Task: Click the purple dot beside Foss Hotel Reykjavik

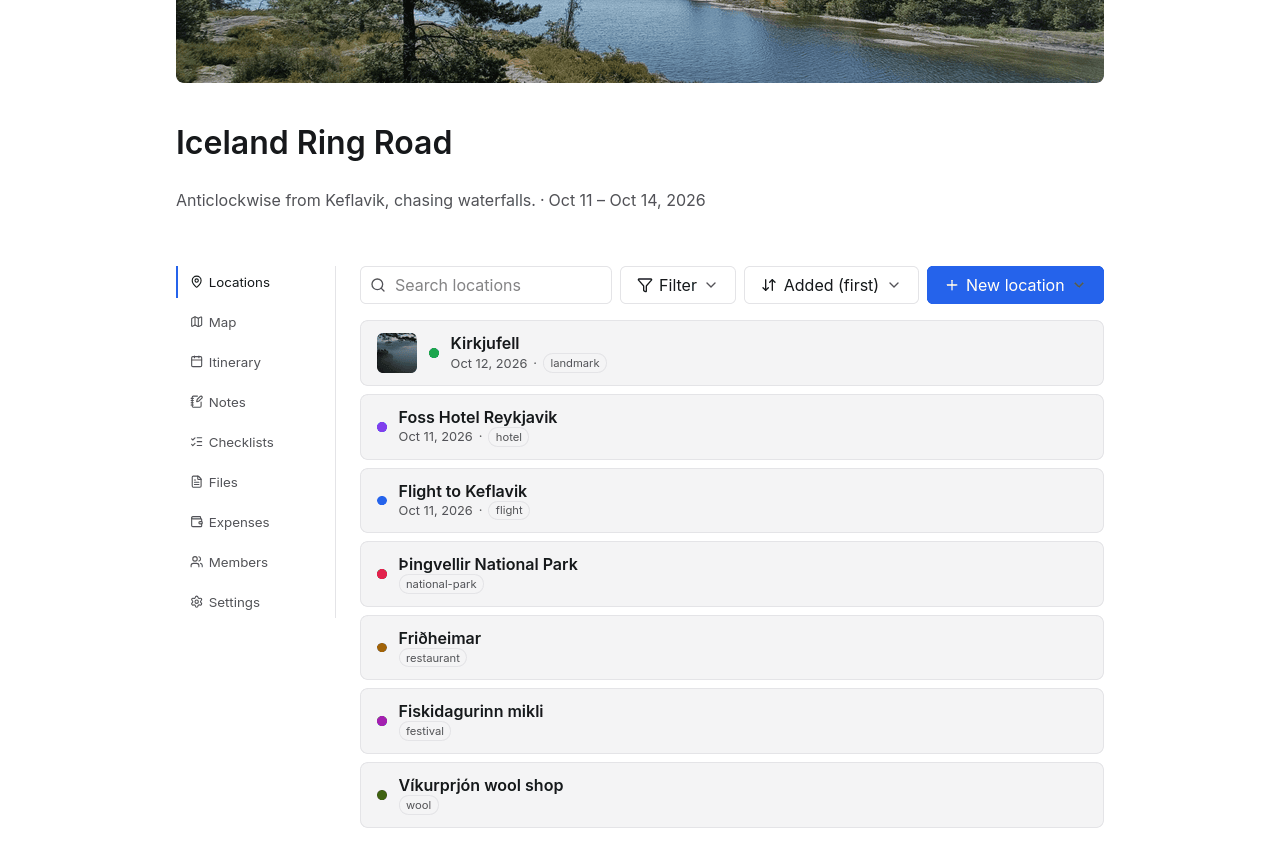Action: (382, 427)
